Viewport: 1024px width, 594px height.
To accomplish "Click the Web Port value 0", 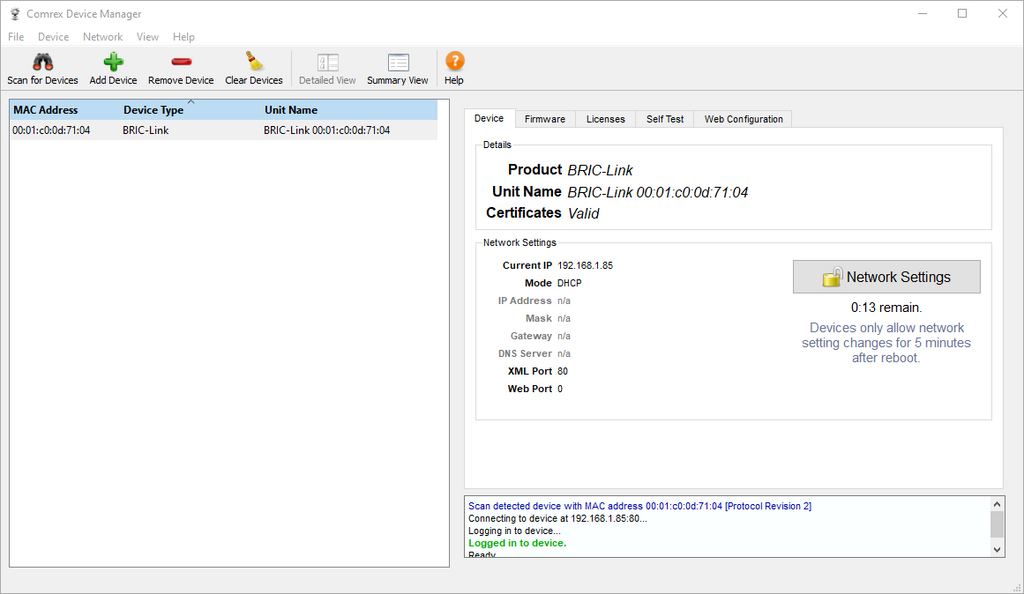I will pyautogui.click(x=560, y=389).
